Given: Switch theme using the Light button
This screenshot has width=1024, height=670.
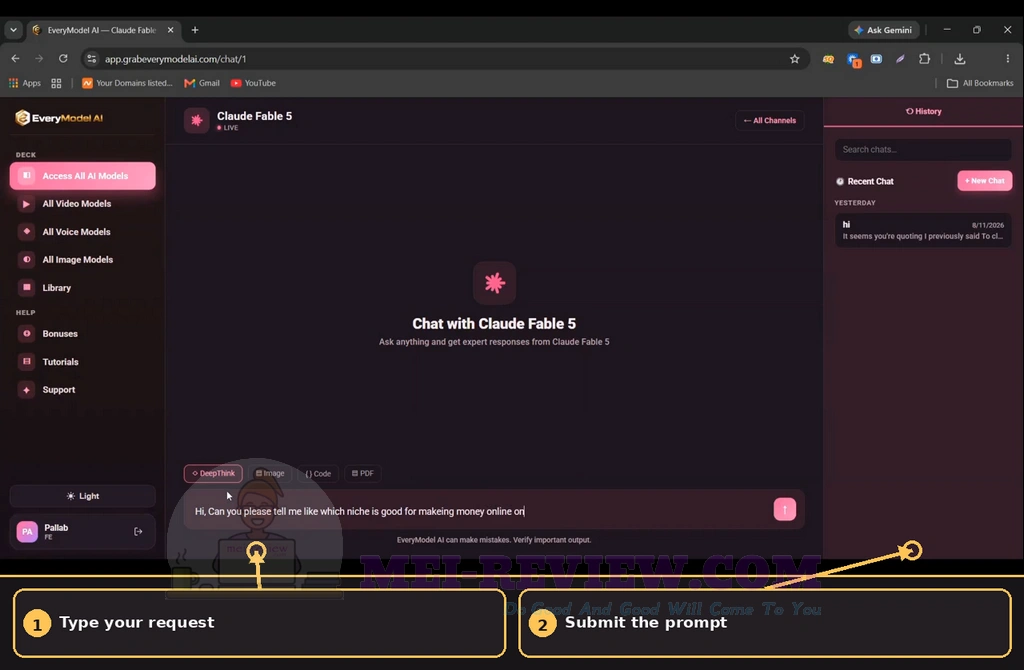Looking at the screenshot, I should pyautogui.click(x=82, y=496).
